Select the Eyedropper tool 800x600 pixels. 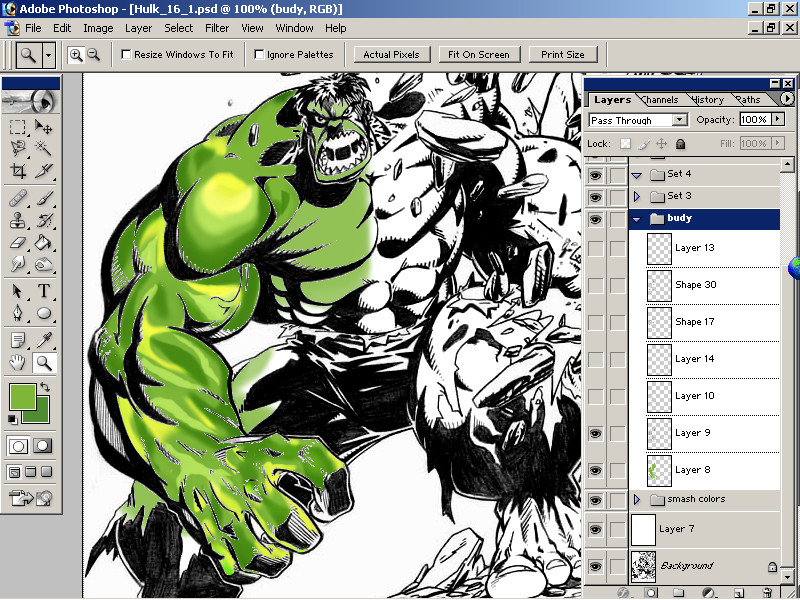(x=43, y=340)
